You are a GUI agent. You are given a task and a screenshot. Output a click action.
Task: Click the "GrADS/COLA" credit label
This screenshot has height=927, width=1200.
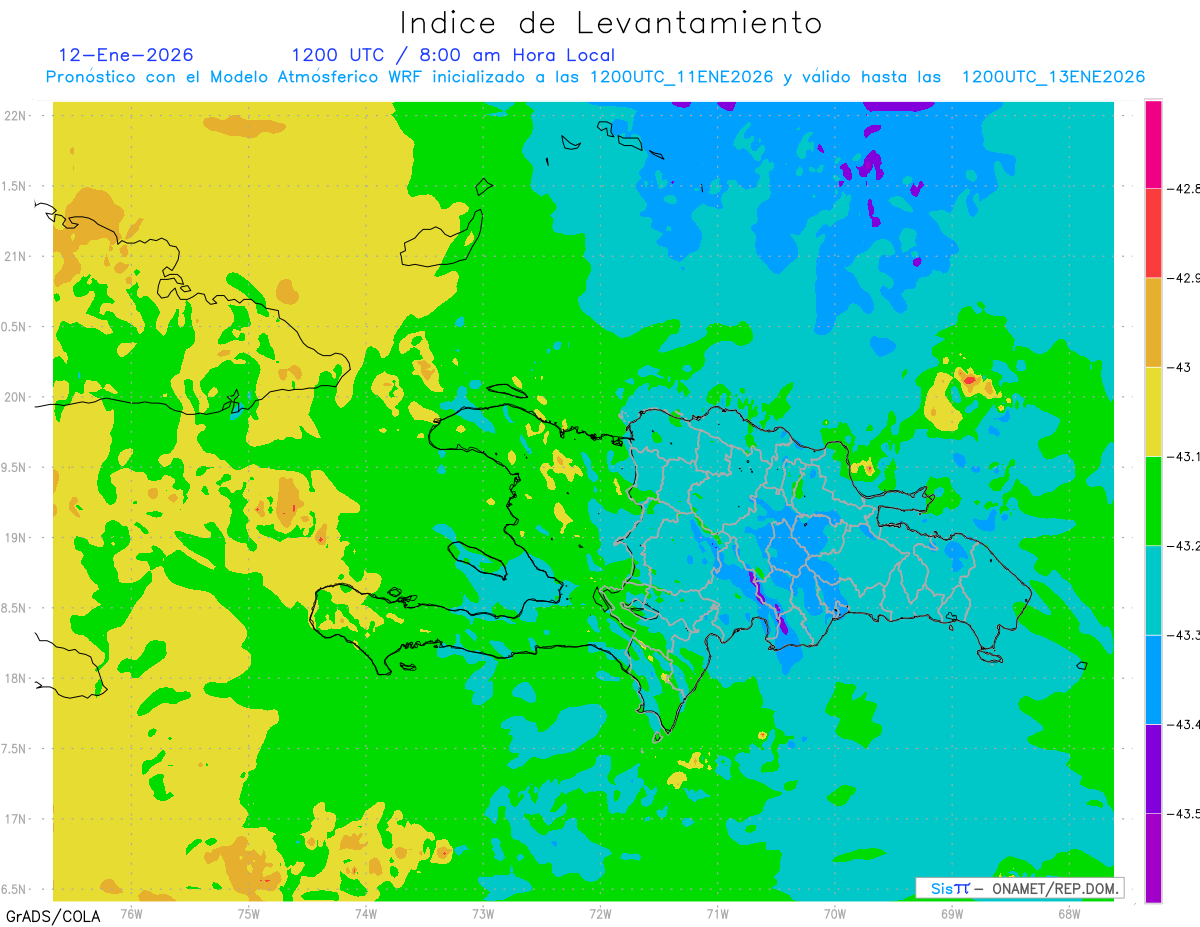pyautogui.click(x=53, y=916)
